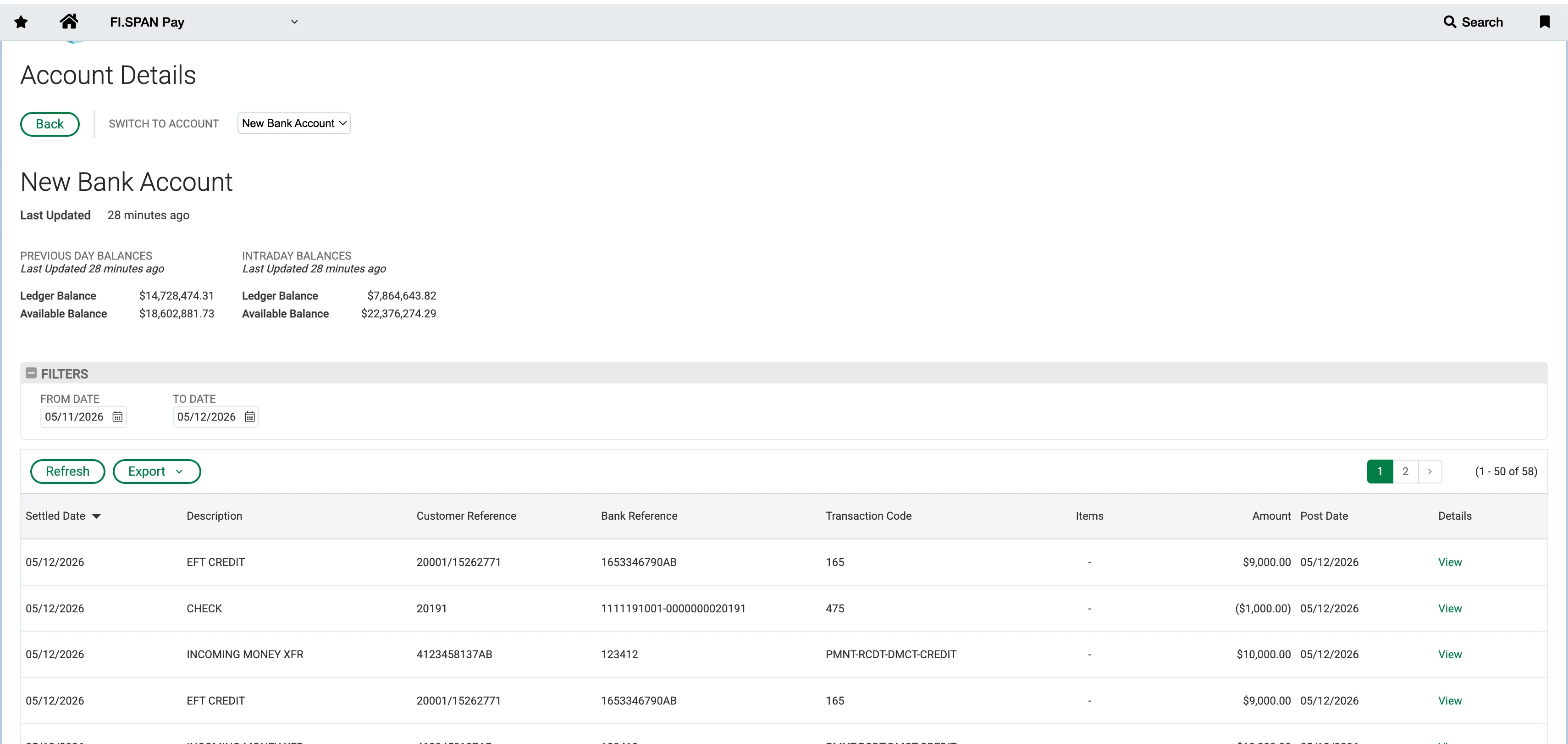The image size is (1568, 744).
Task: Open the To Date calendar picker
Action: (x=249, y=417)
